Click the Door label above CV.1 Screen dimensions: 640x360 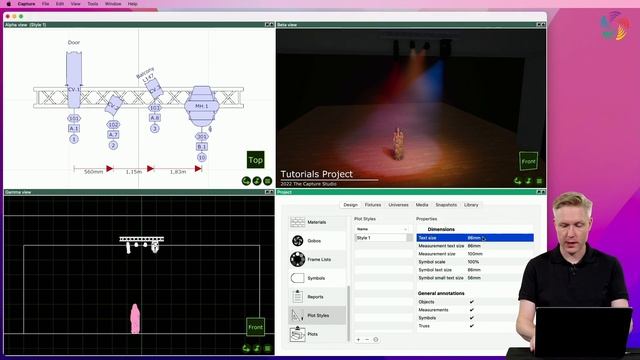(74, 42)
